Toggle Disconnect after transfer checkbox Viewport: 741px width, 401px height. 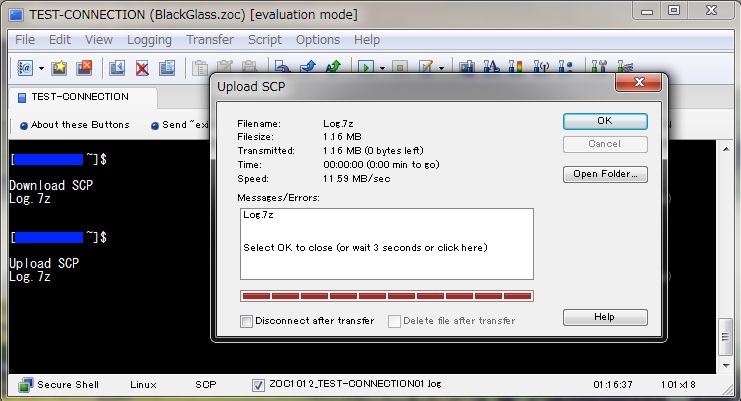tap(246, 321)
